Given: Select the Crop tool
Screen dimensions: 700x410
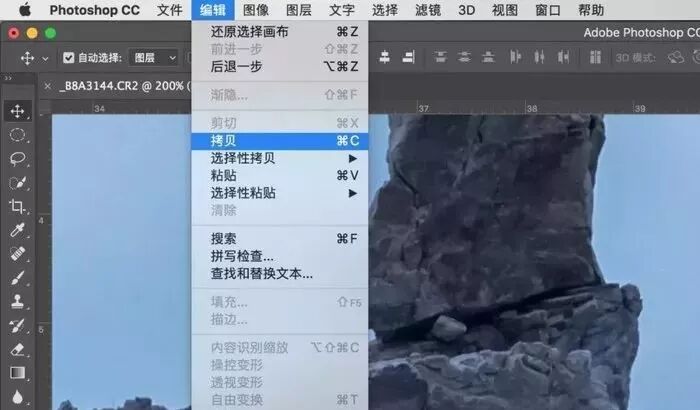Looking at the screenshot, I should (x=17, y=206).
